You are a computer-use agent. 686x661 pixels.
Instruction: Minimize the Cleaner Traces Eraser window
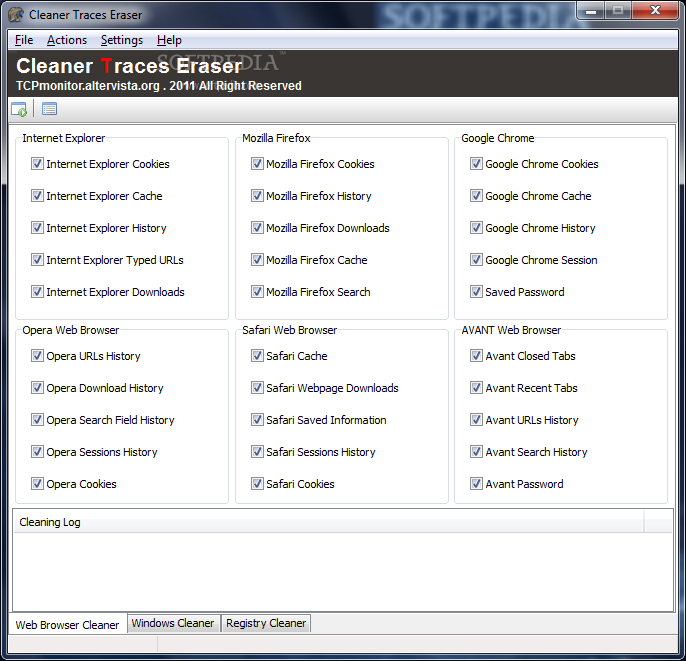[x=591, y=10]
